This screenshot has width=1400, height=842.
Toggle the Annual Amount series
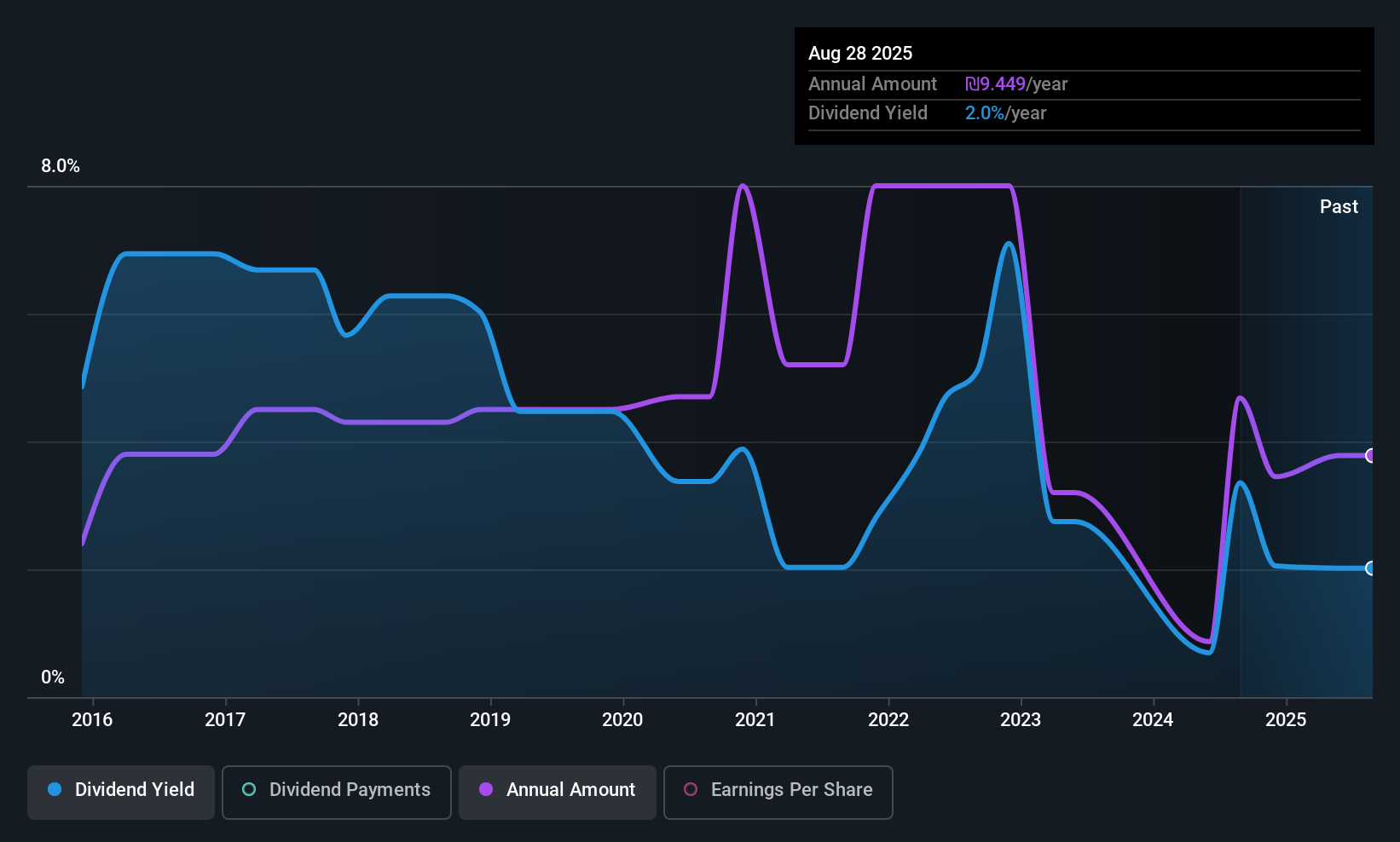pos(558,792)
